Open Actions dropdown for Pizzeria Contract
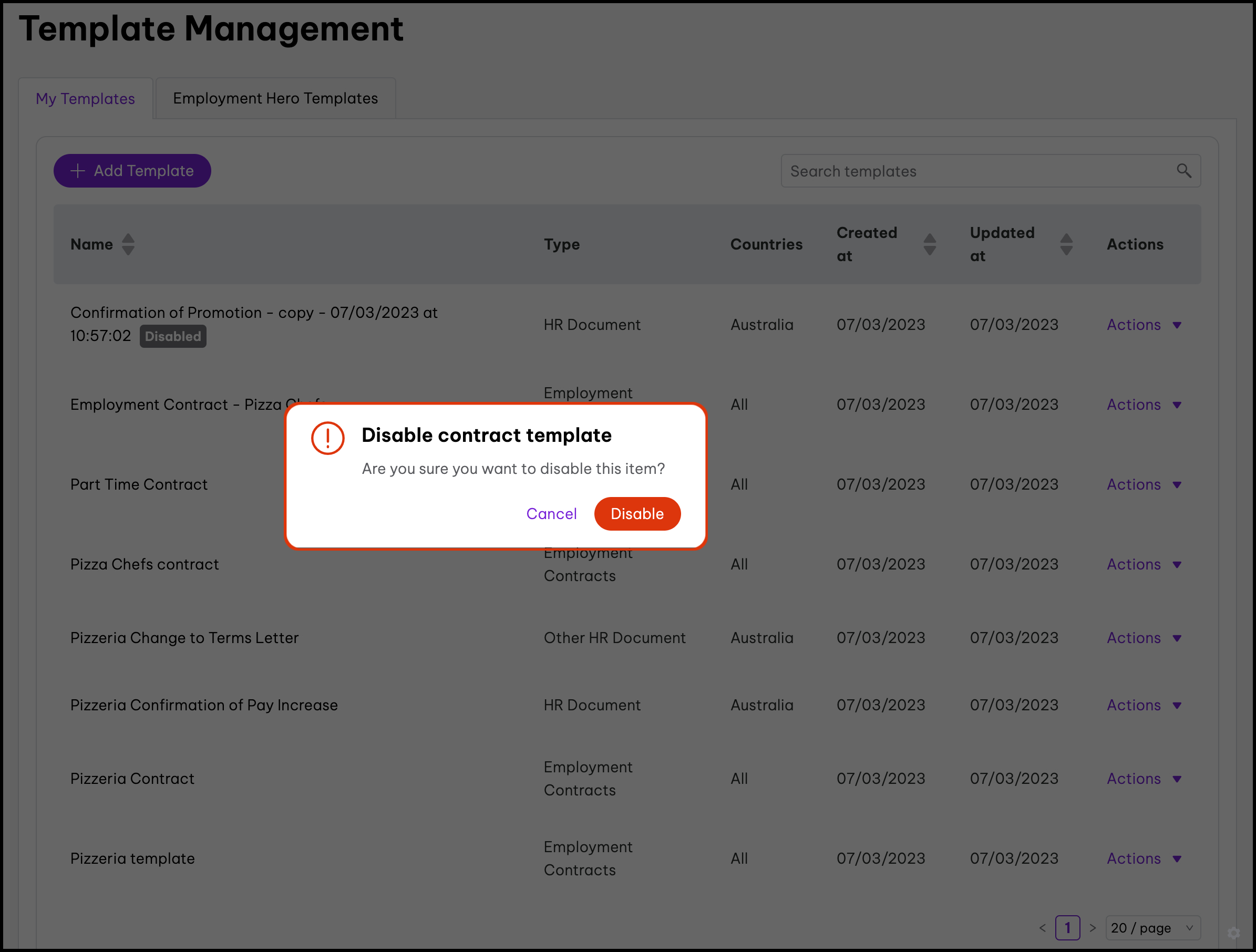1256x952 pixels. [x=1143, y=778]
